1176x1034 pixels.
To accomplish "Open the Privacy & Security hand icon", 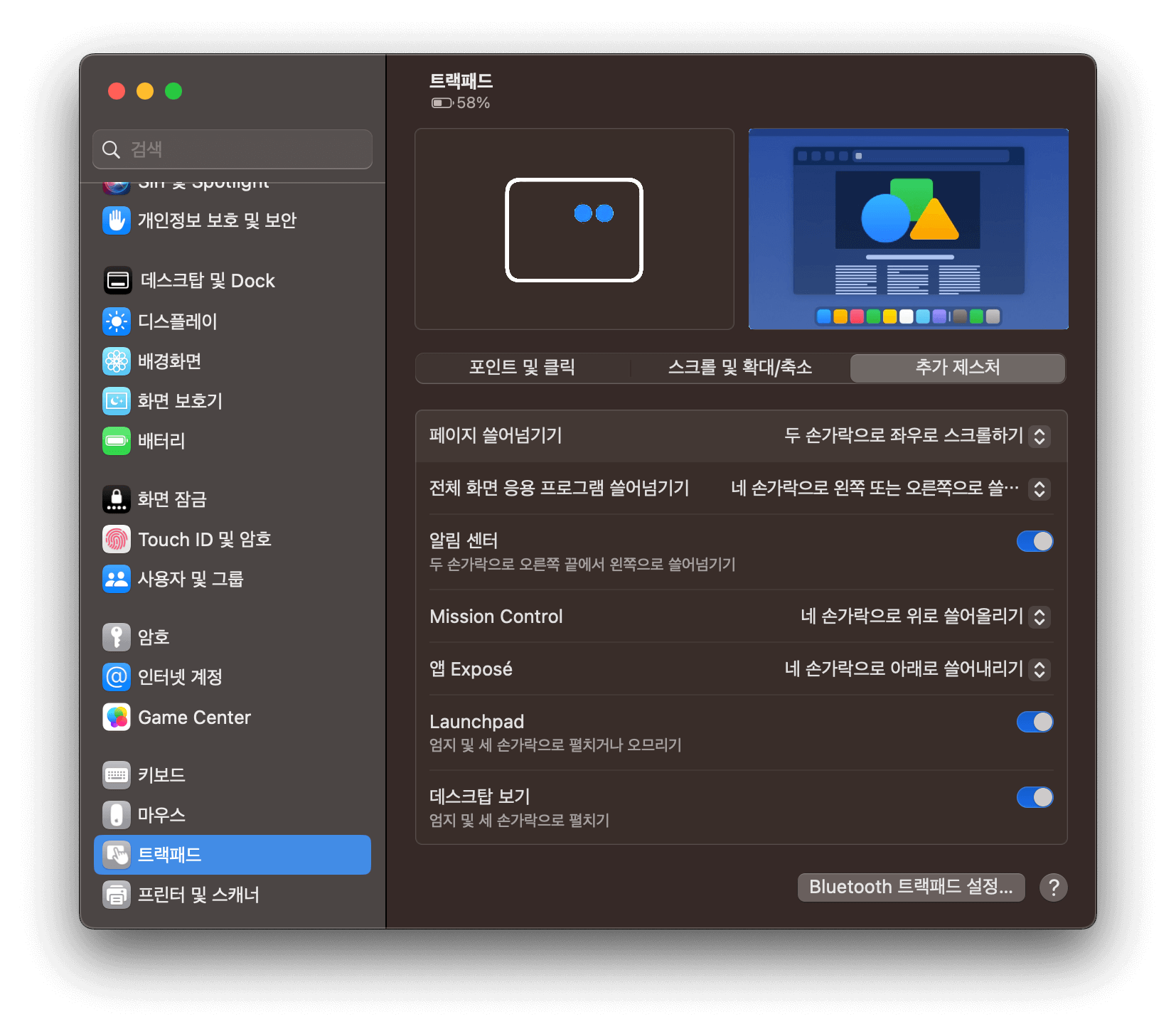I will pos(117,220).
